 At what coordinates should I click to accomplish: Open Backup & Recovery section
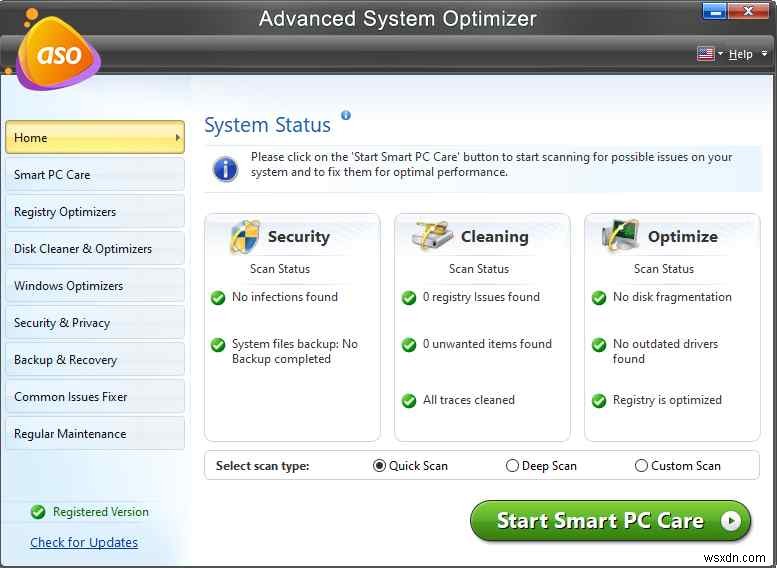point(95,360)
